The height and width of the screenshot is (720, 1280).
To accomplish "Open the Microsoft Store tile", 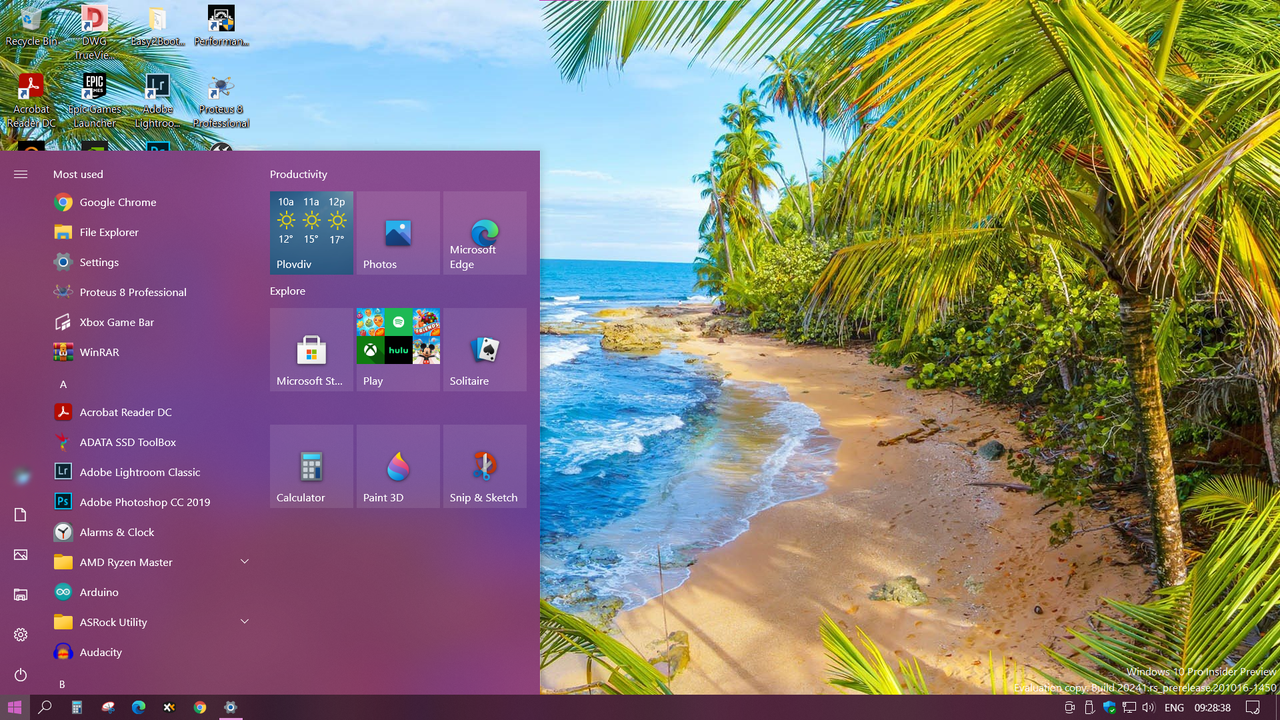I will coord(311,350).
